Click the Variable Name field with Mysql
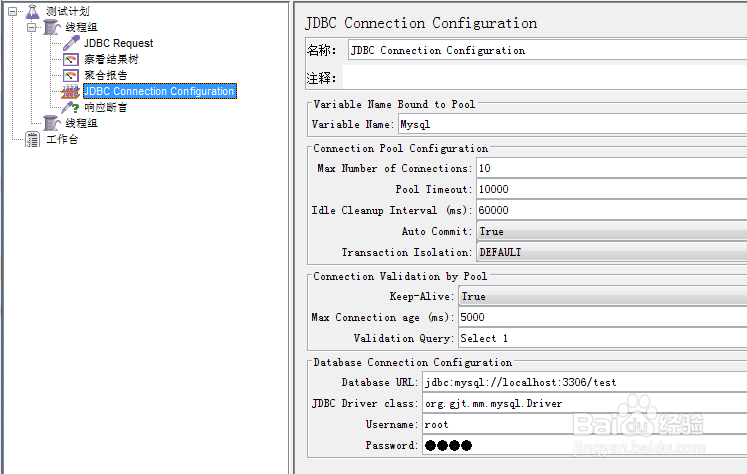The height and width of the screenshot is (474, 747). pos(573,124)
